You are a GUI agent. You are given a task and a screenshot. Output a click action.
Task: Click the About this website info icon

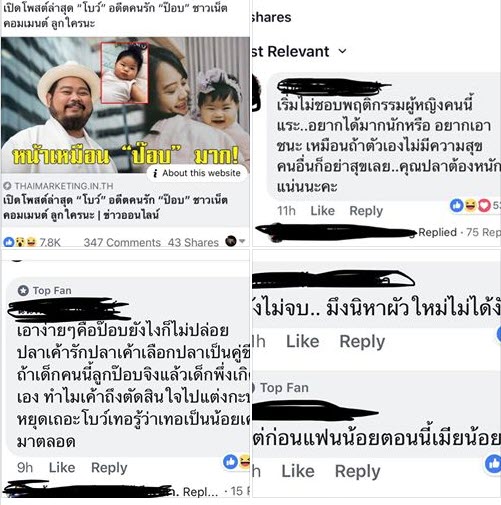[x=155, y=173]
